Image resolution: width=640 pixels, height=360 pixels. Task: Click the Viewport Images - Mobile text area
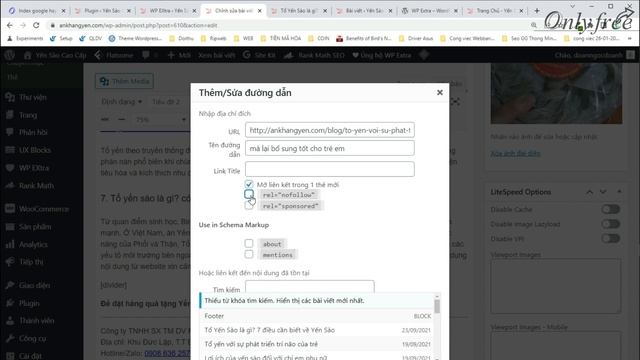click(556, 345)
